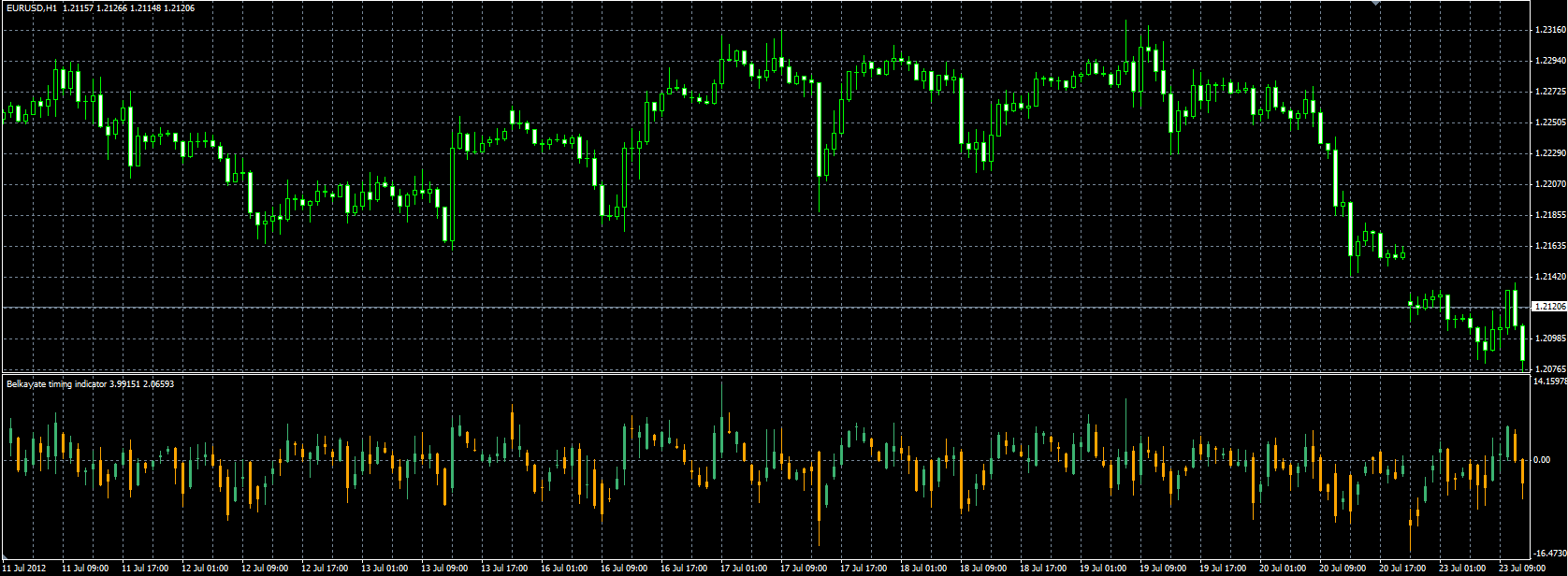The width and height of the screenshot is (1568, 576).
Task: Click the 14.15978 indicator scale value
Action: (1550, 382)
